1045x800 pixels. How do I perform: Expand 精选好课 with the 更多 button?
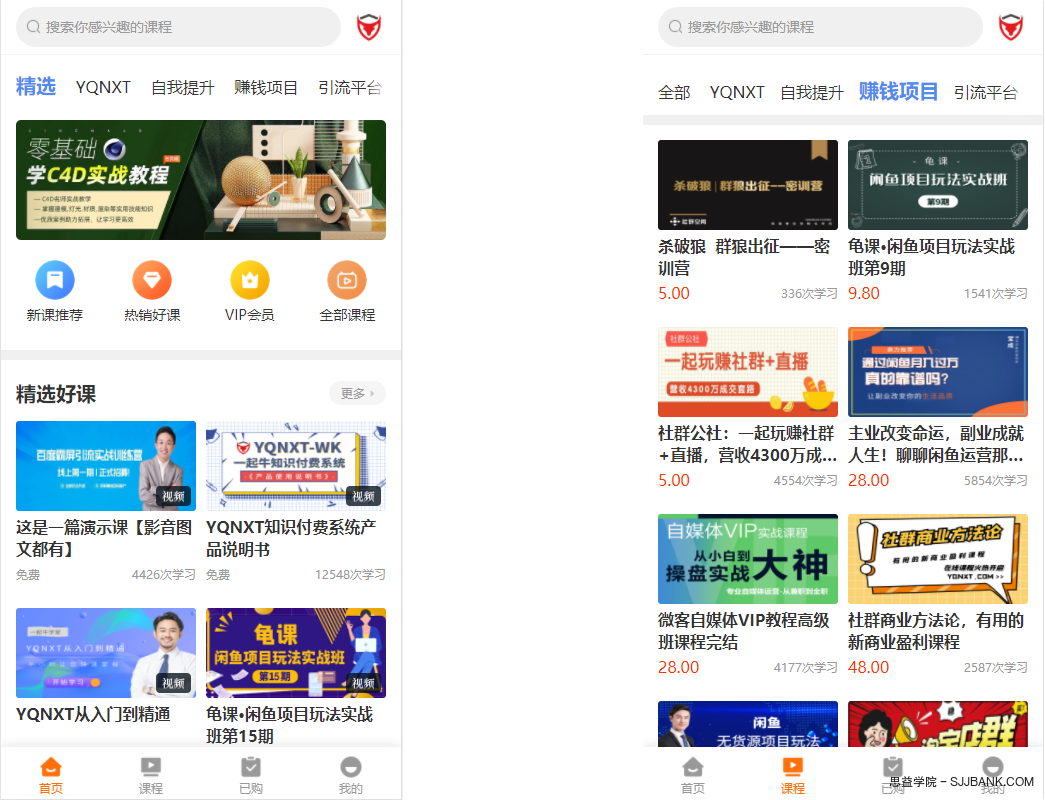(357, 393)
